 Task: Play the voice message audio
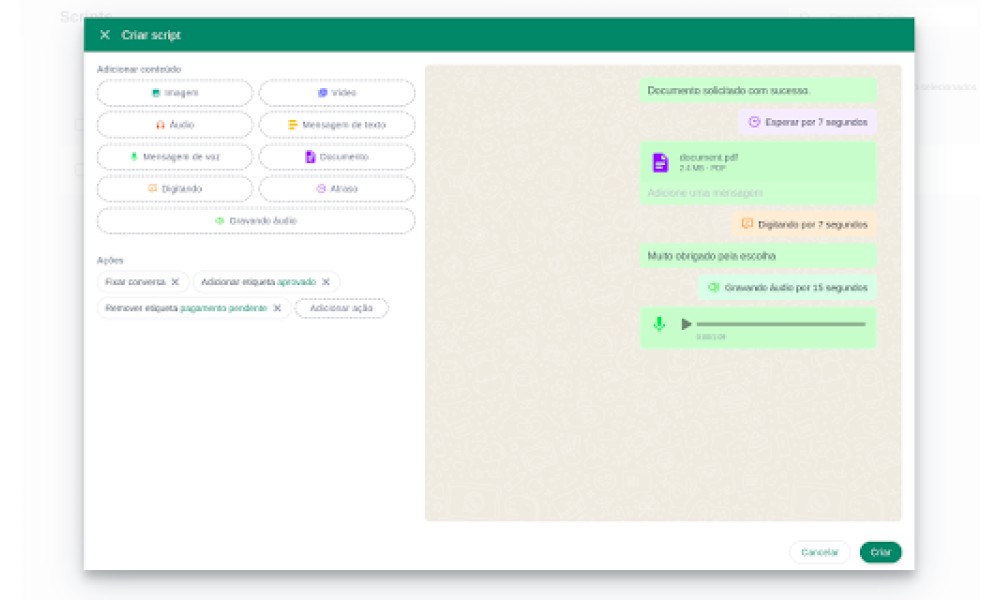click(686, 324)
